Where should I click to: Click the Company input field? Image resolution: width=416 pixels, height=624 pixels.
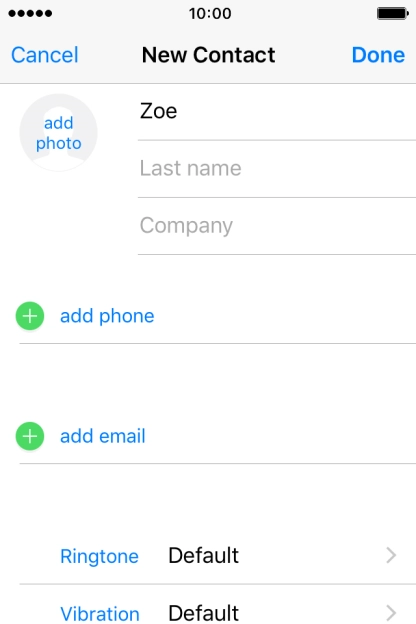[277, 226]
